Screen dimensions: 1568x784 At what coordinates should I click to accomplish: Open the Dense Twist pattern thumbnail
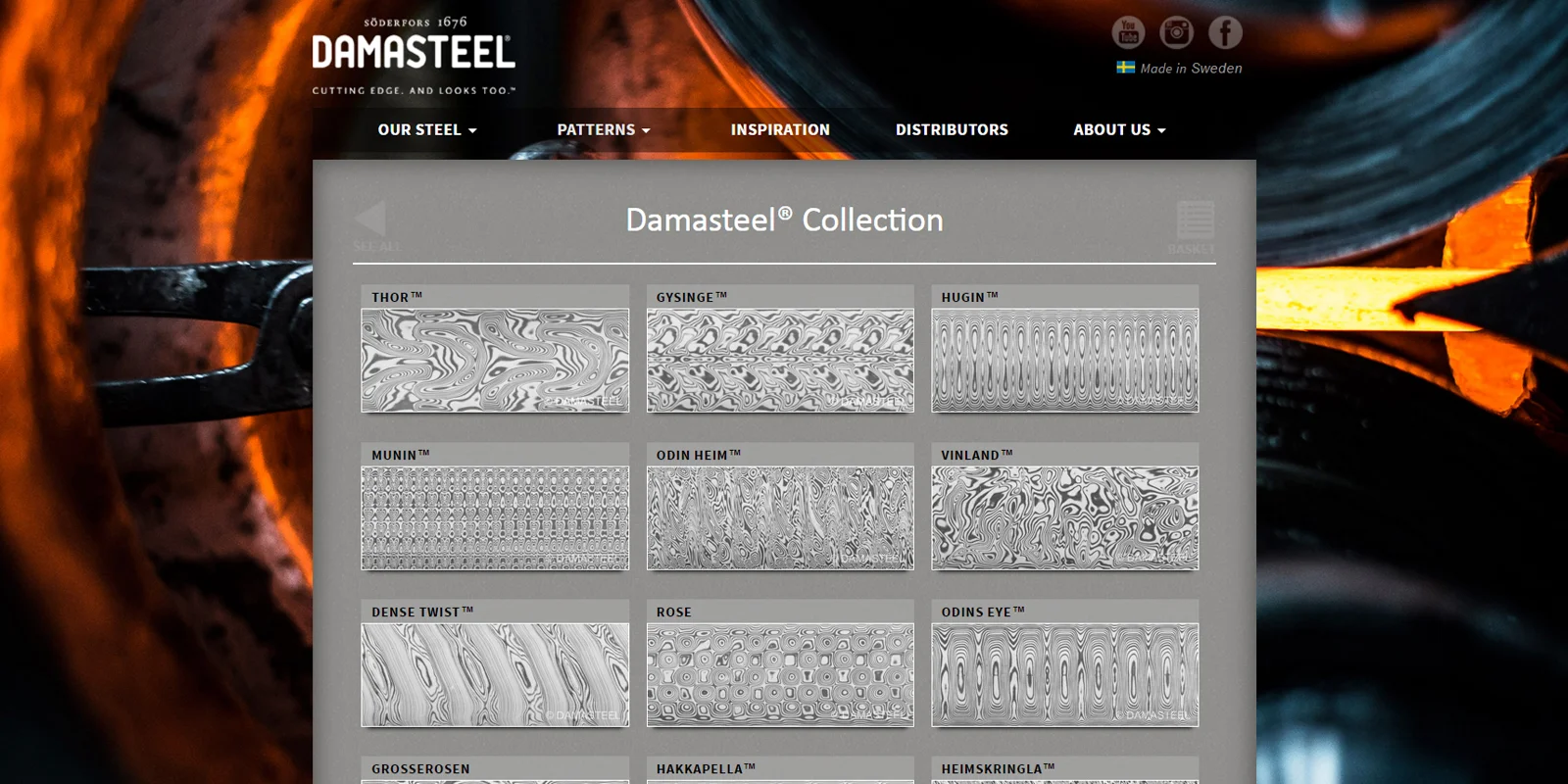tap(495, 674)
